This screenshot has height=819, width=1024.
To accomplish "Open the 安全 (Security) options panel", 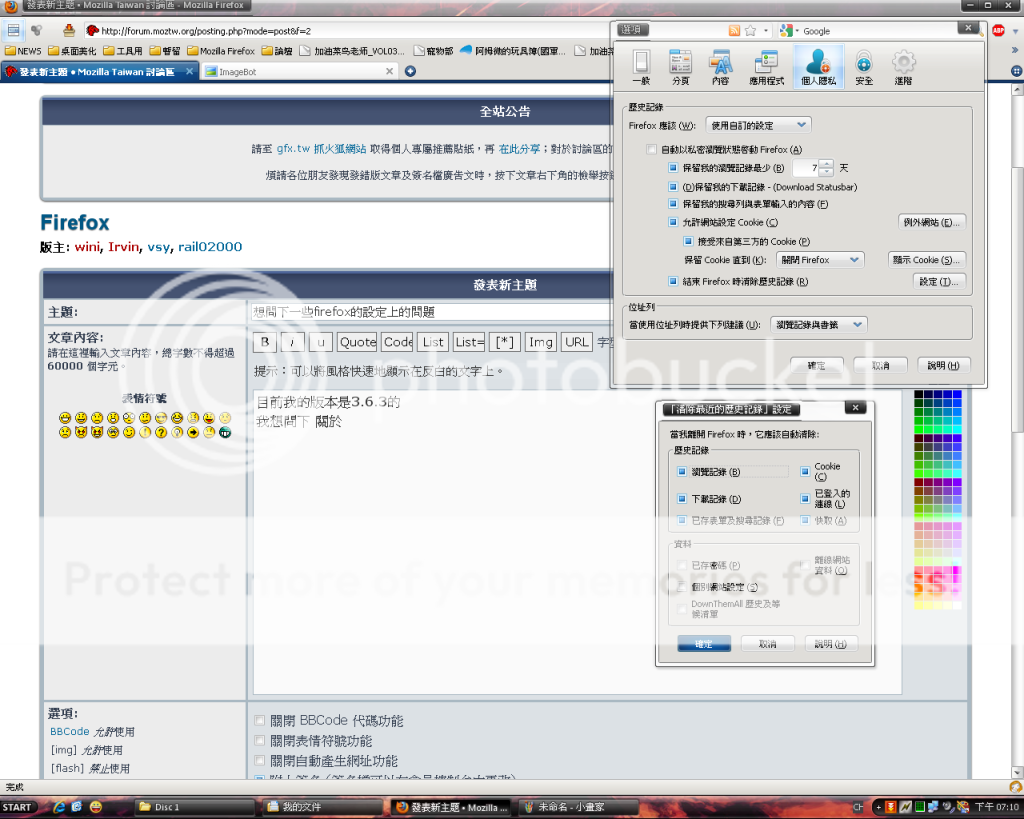I will click(x=863, y=67).
